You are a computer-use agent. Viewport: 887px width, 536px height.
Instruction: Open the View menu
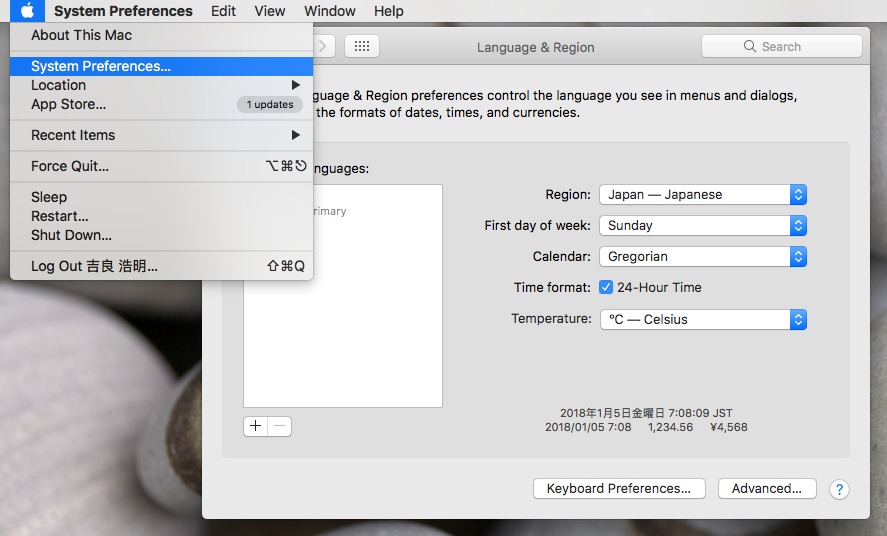(x=270, y=11)
